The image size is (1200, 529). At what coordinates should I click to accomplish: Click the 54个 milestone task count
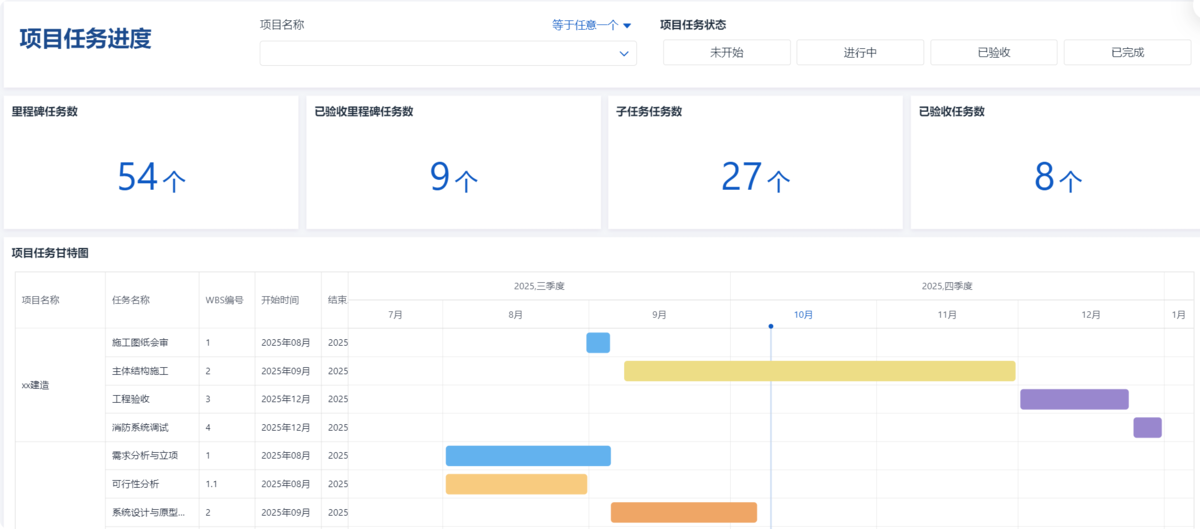tap(152, 177)
